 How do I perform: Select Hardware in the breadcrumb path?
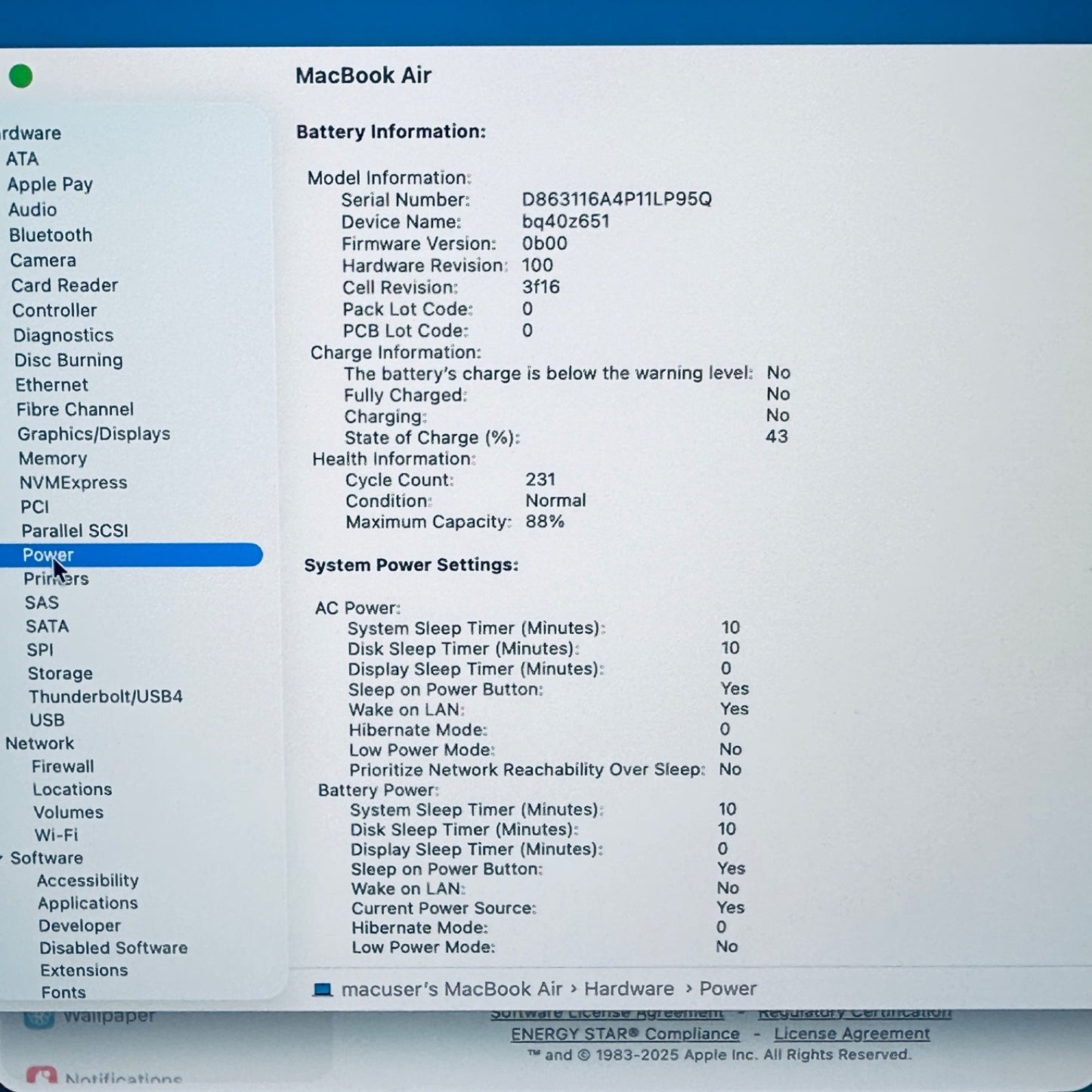point(628,988)
